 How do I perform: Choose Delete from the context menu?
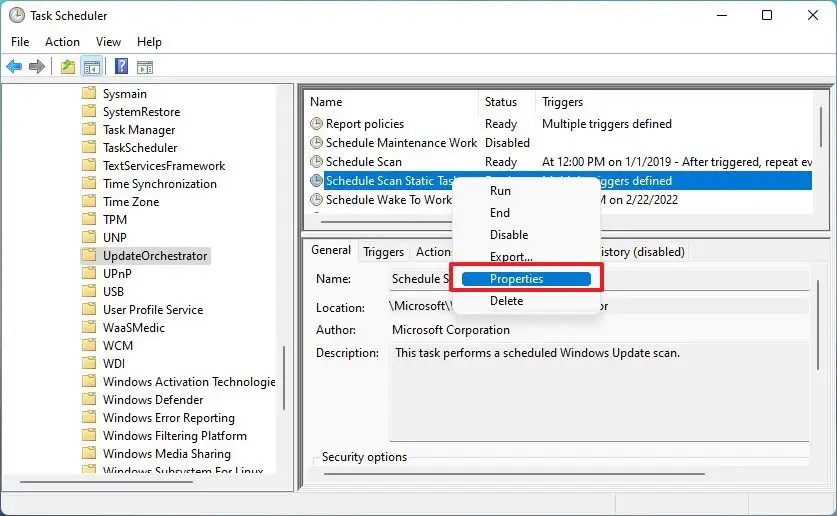click(x=526, y=301)
